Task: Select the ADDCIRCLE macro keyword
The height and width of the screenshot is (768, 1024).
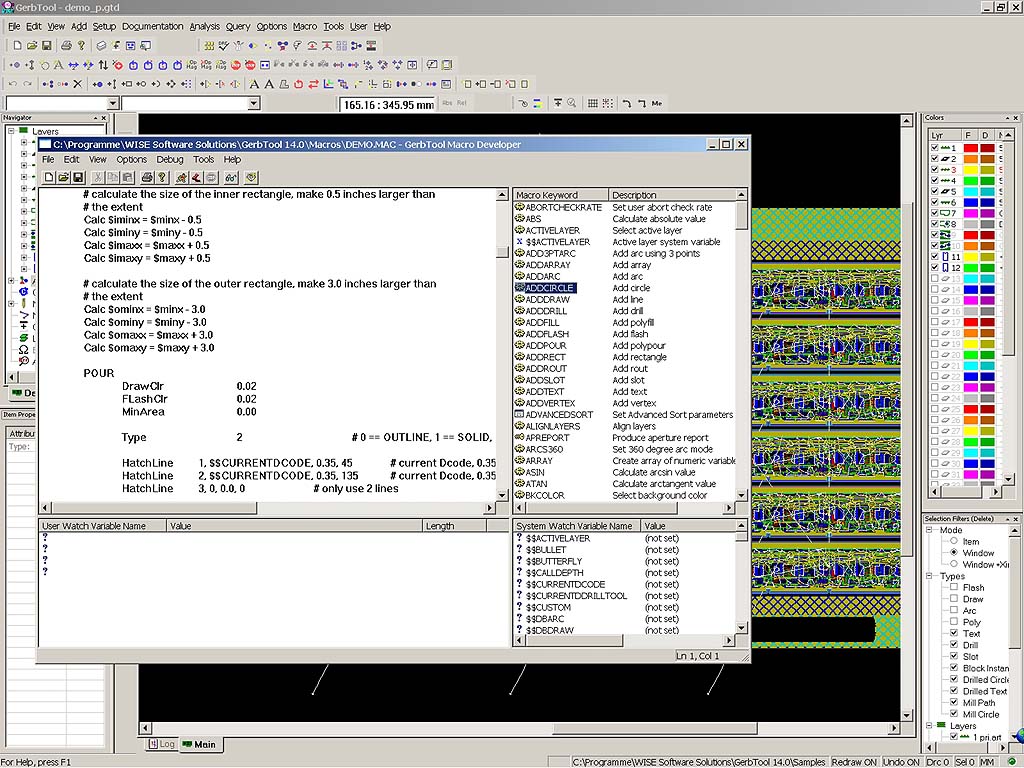Action: tap(549, 288)
